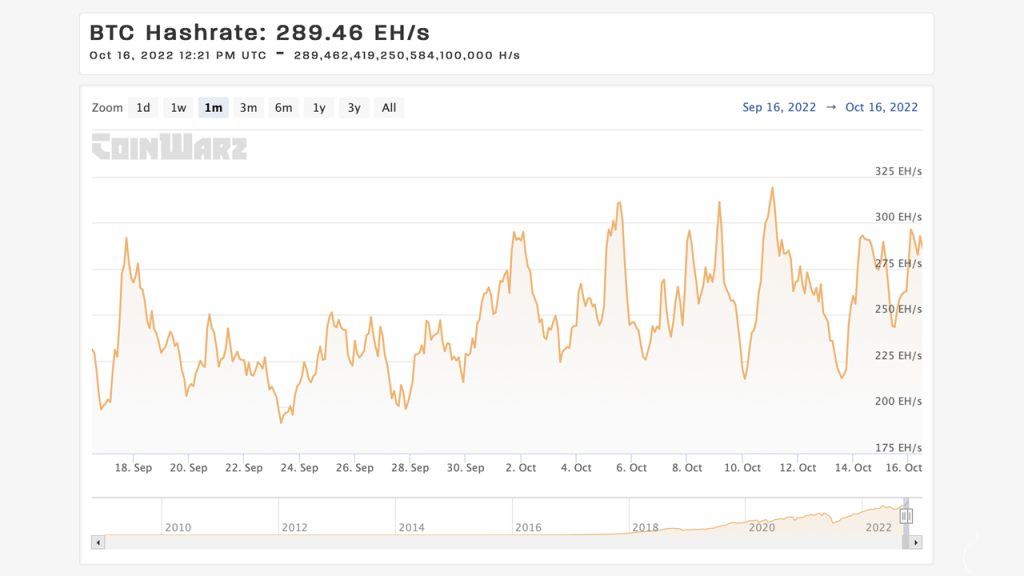
Task: Open the Oct 16, 2022 end date field
Action: pos(880,107)
